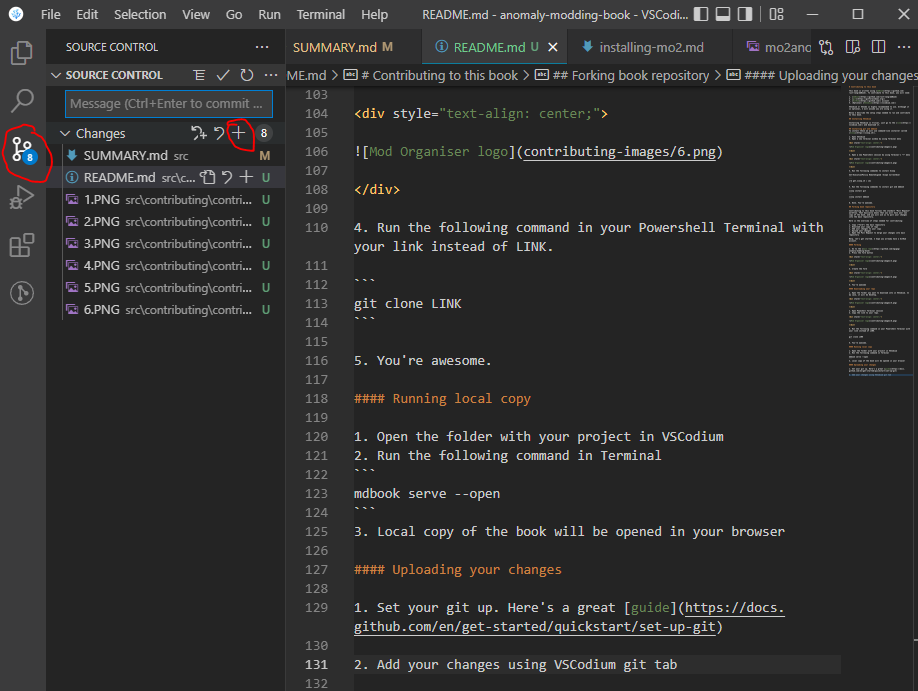
Task: Select README.md in changes list
Action: coord(166,177)
